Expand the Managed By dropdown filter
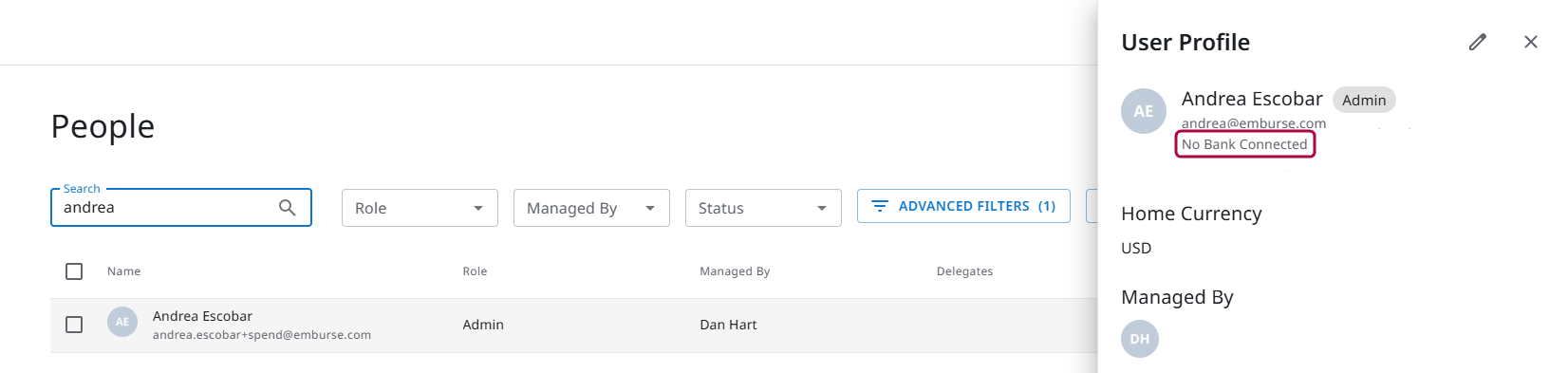The image size is (1568, 373). [591, 208]
